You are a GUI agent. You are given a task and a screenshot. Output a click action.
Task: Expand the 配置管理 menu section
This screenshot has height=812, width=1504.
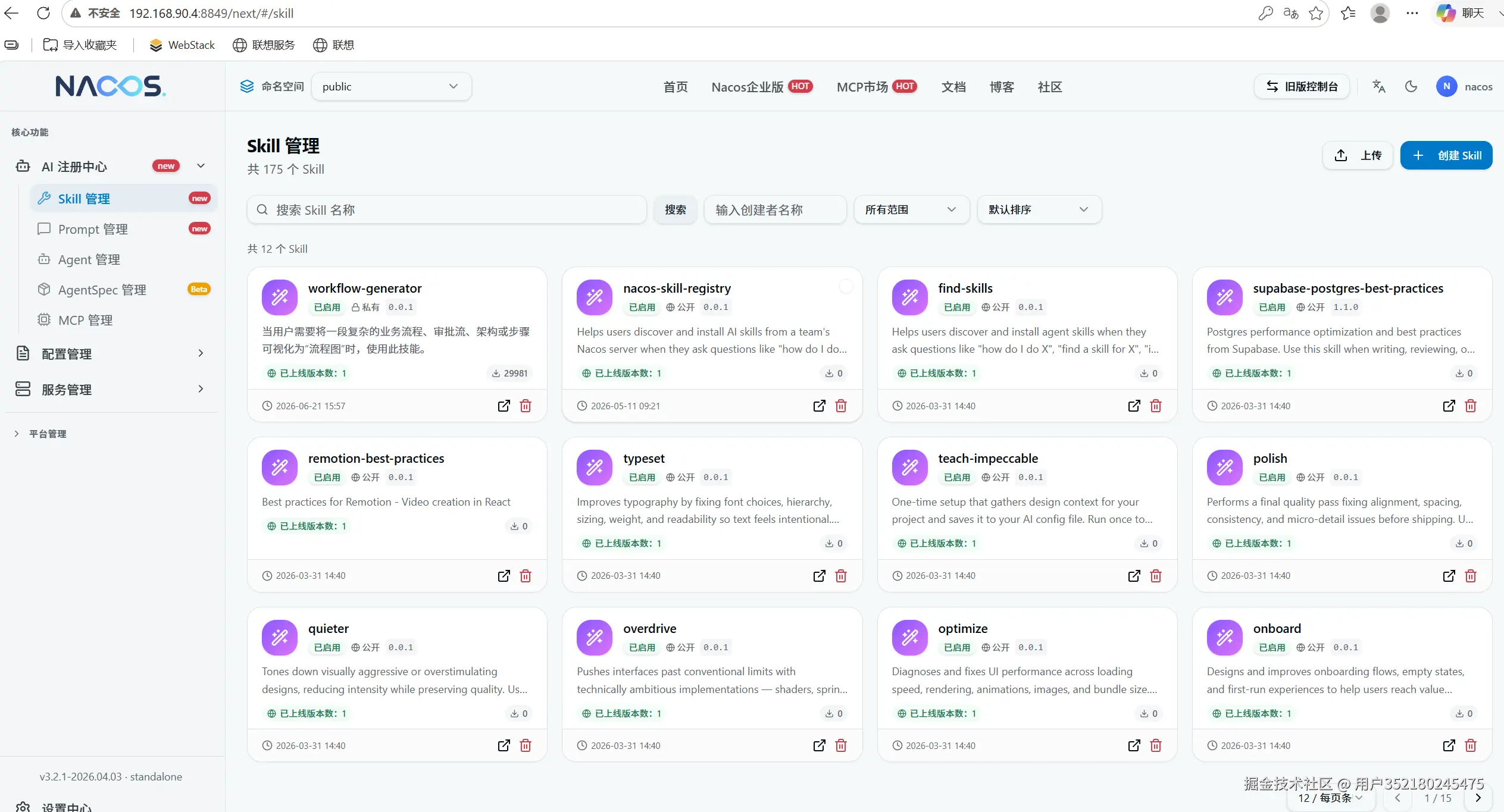tap(201, 353)
